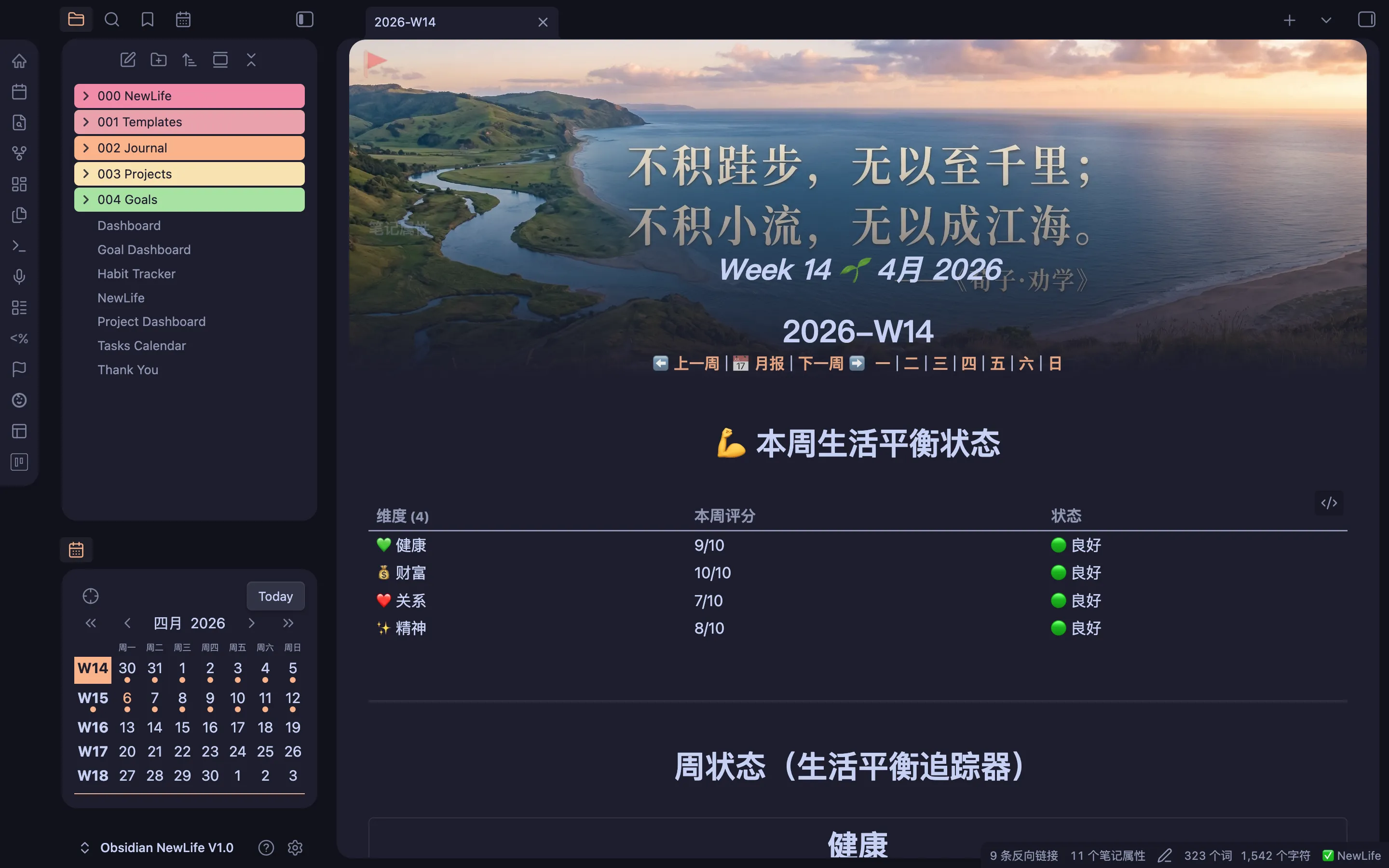Open the tab list dropdown chevron

[1326, 20]
